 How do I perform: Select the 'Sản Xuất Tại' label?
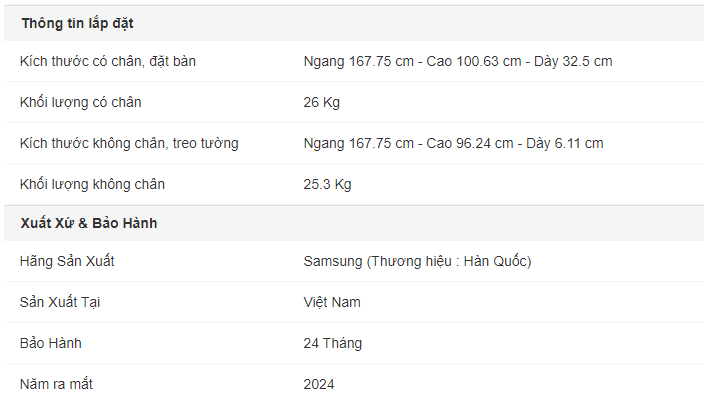pyautogui.click(x=60, y=302)
